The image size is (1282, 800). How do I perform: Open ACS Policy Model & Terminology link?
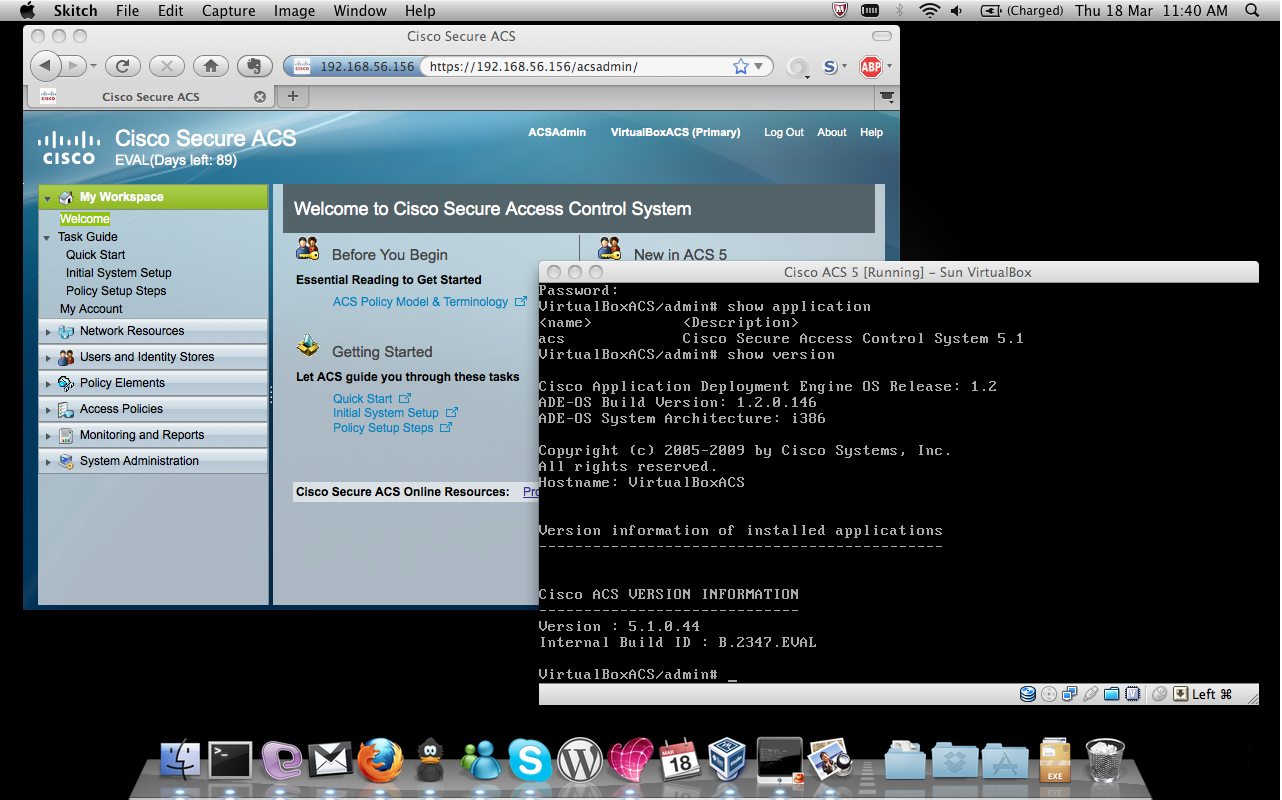[420, 302]
